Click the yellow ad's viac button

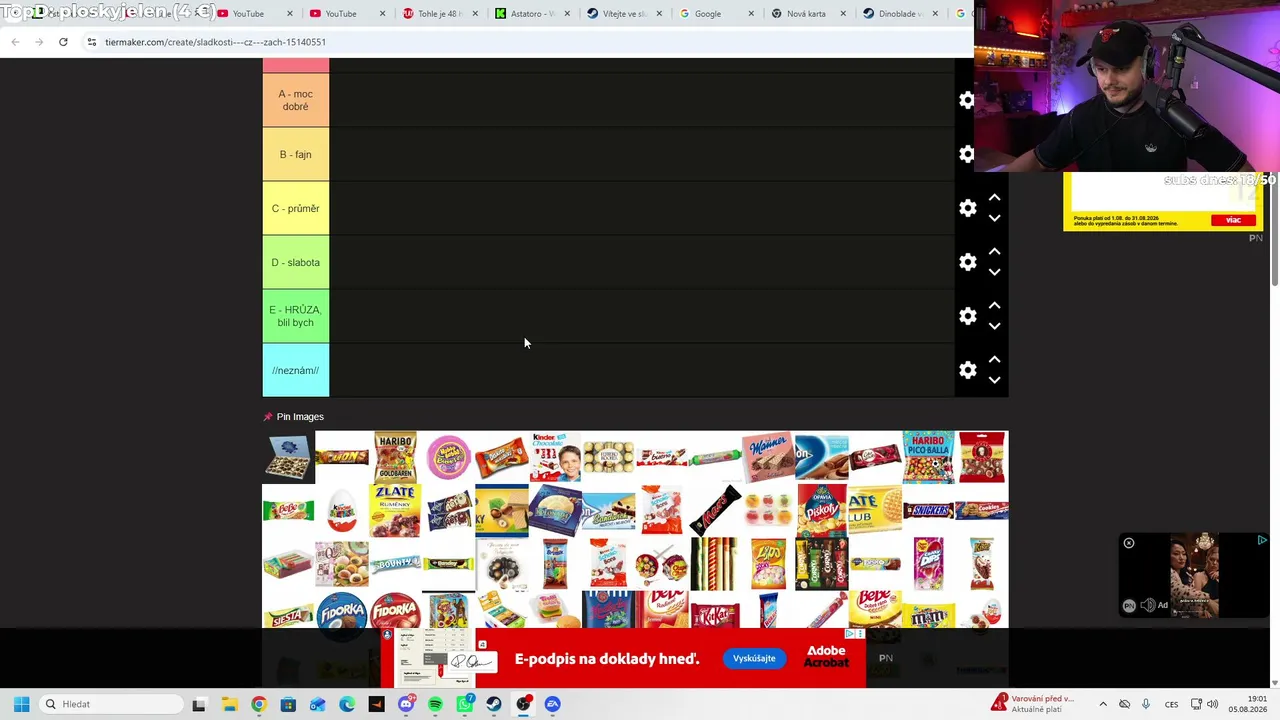(x=1233, y=220)
